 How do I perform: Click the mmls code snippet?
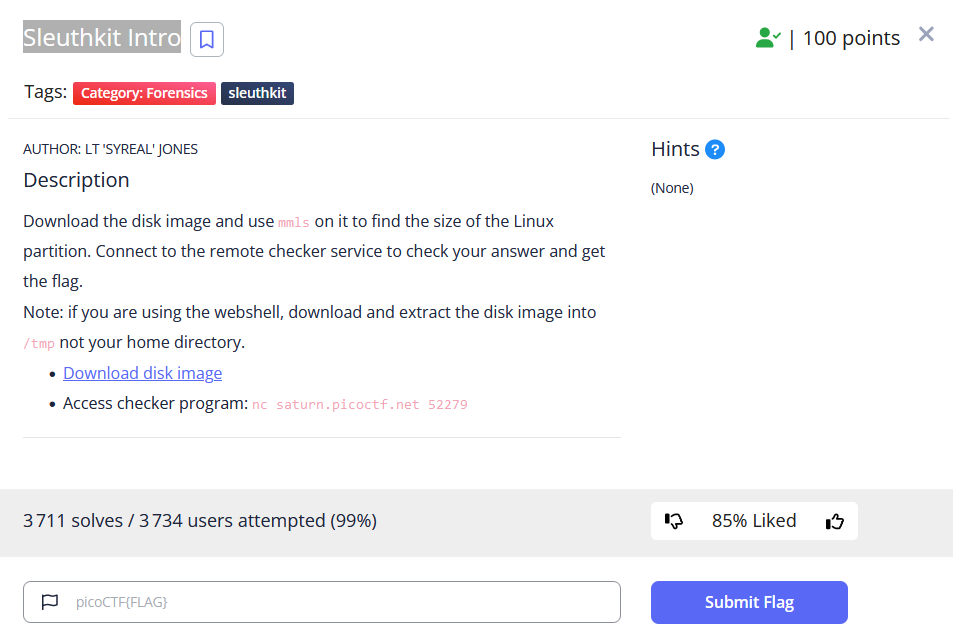294,222
